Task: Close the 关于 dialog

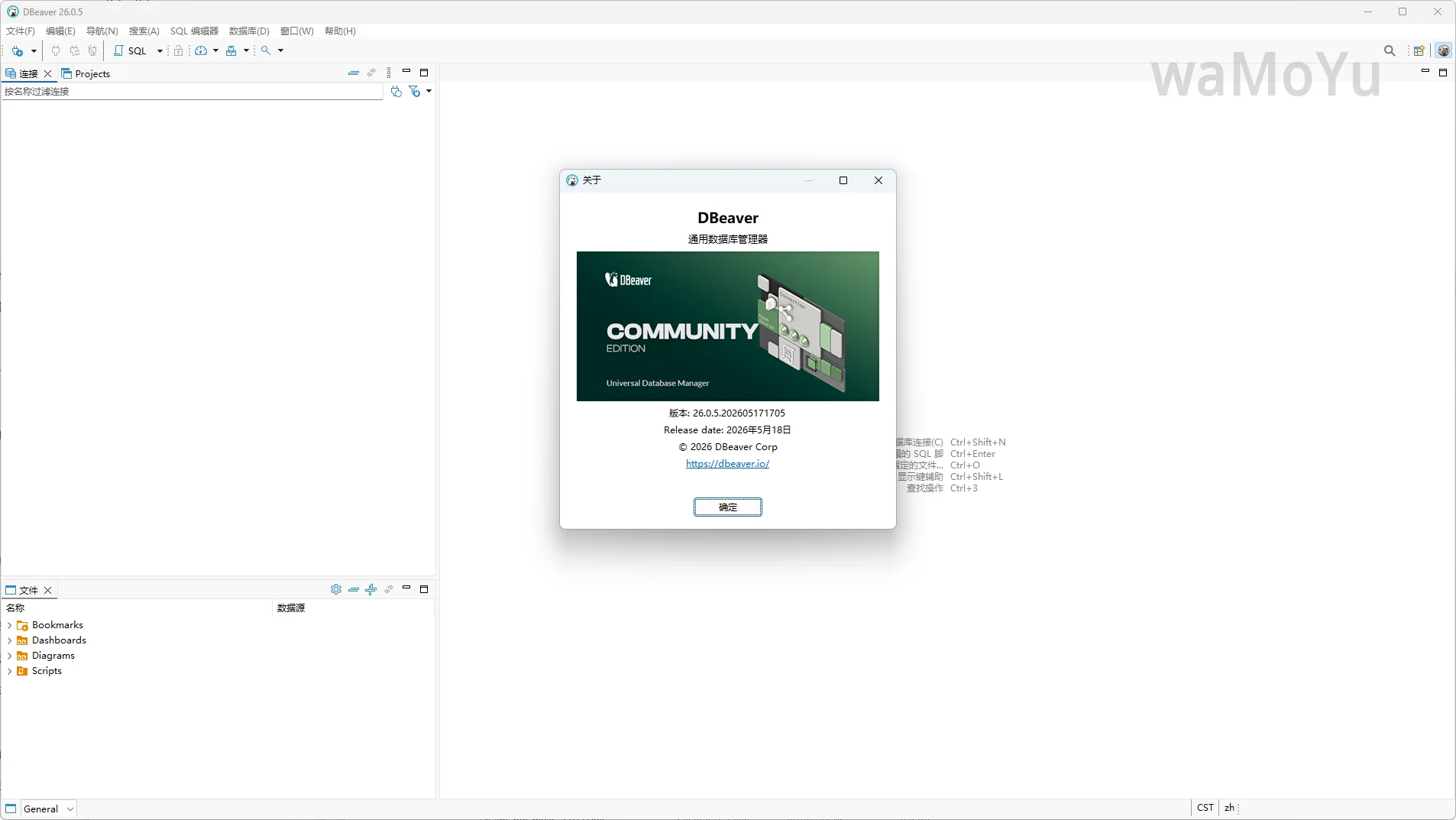Action: tap(878, 180)
